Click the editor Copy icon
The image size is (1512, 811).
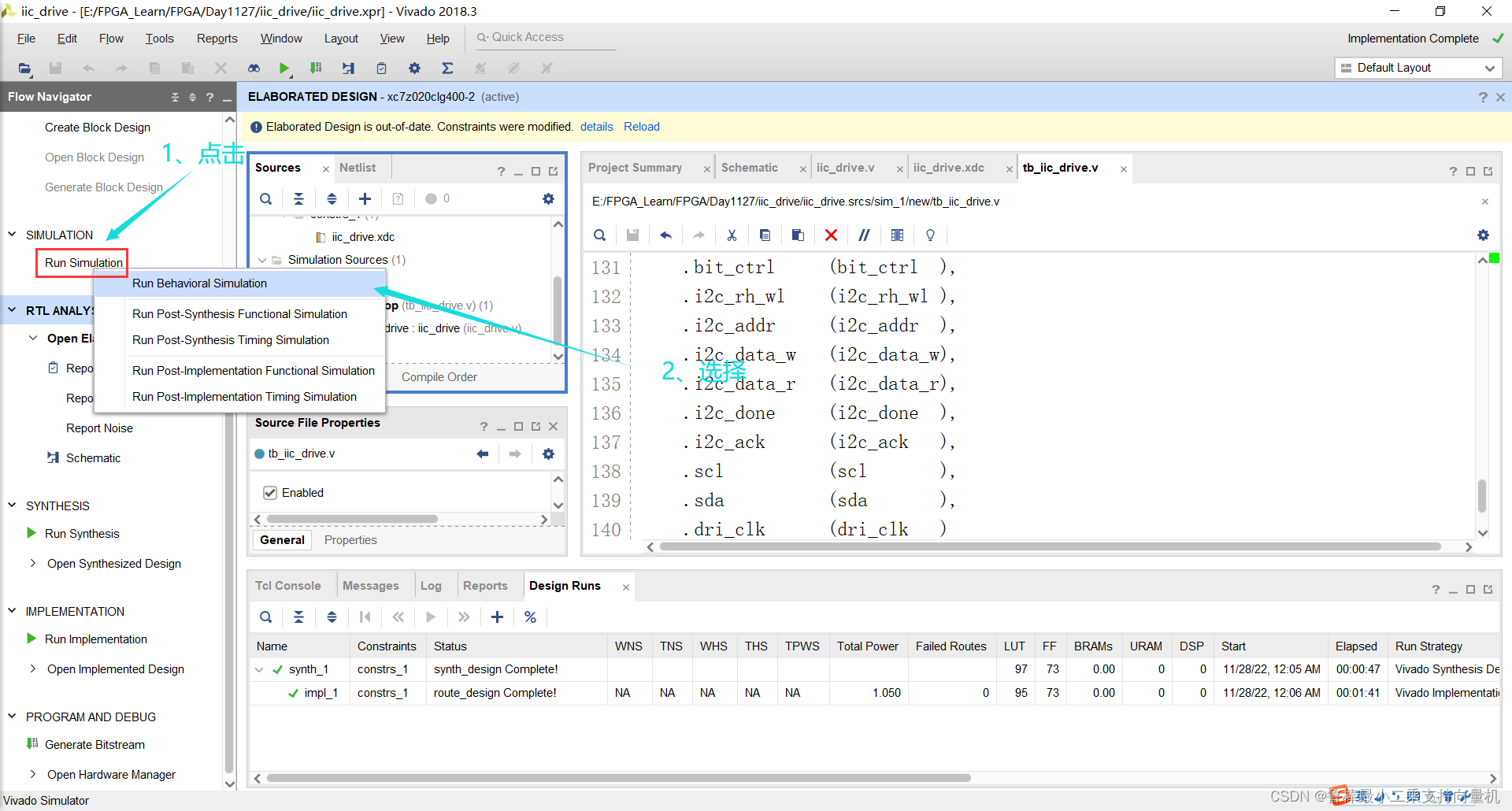(765, 235)
